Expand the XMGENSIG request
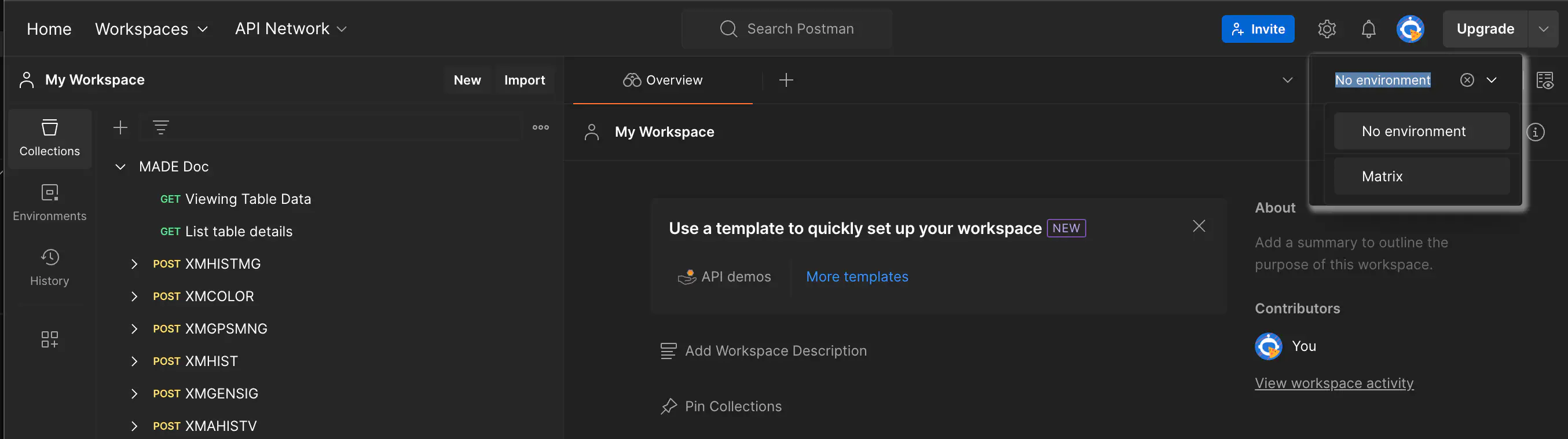The image size is (1568, 439). [x=134, y=393]
